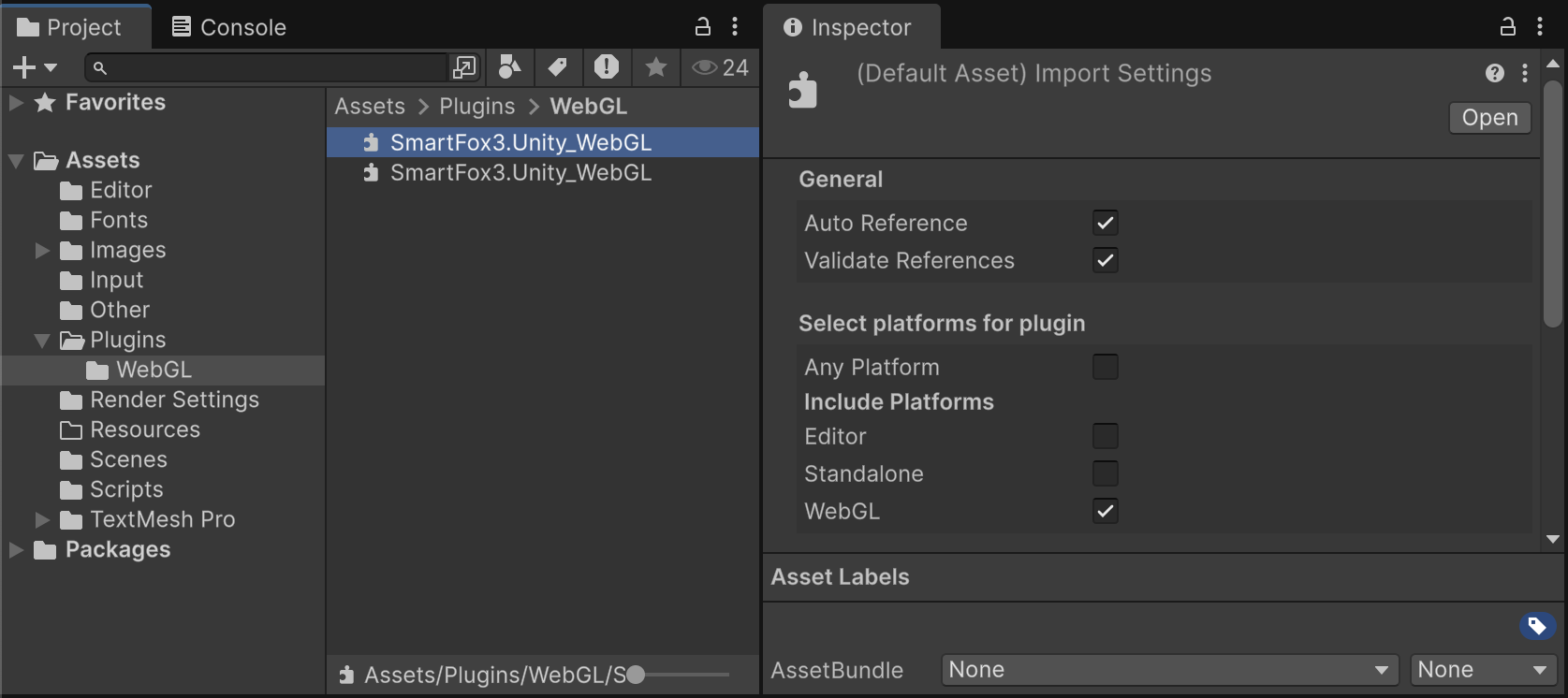Enable the Standalone platform checkbox
Screen dimensions: 1568x698
(x=1106, y=473)
